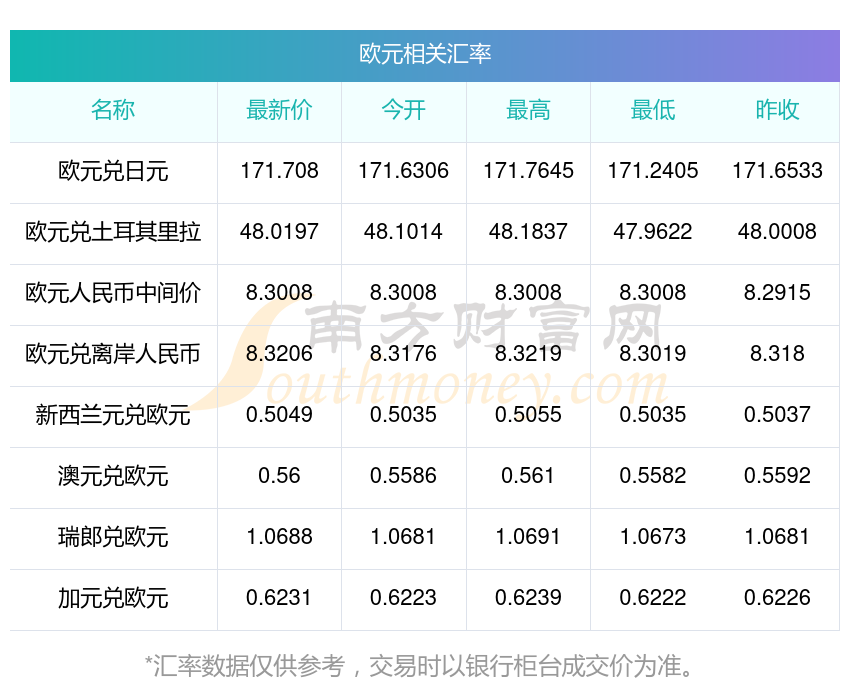Select the 最新价 column header
850x698 pixels.
click(279, 110)
